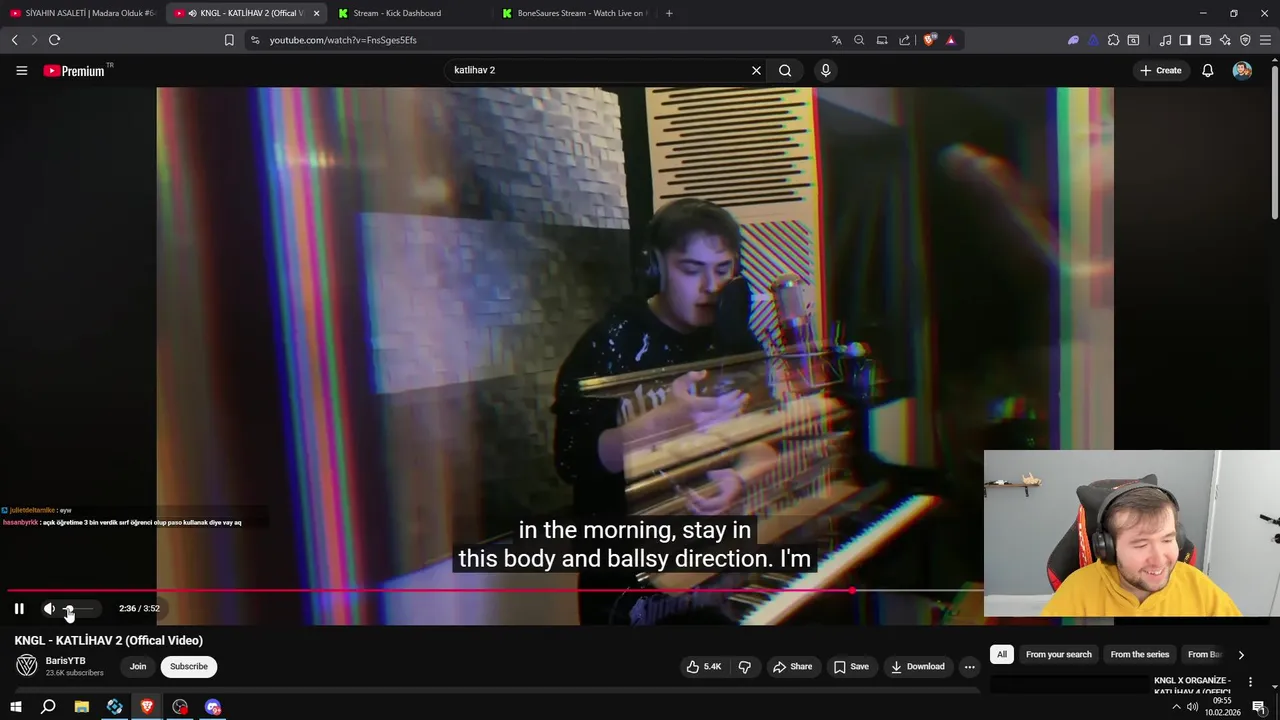Open the Brave VPN shield icon
This screenshot has height=720, width=1280.
(1245, 40)
